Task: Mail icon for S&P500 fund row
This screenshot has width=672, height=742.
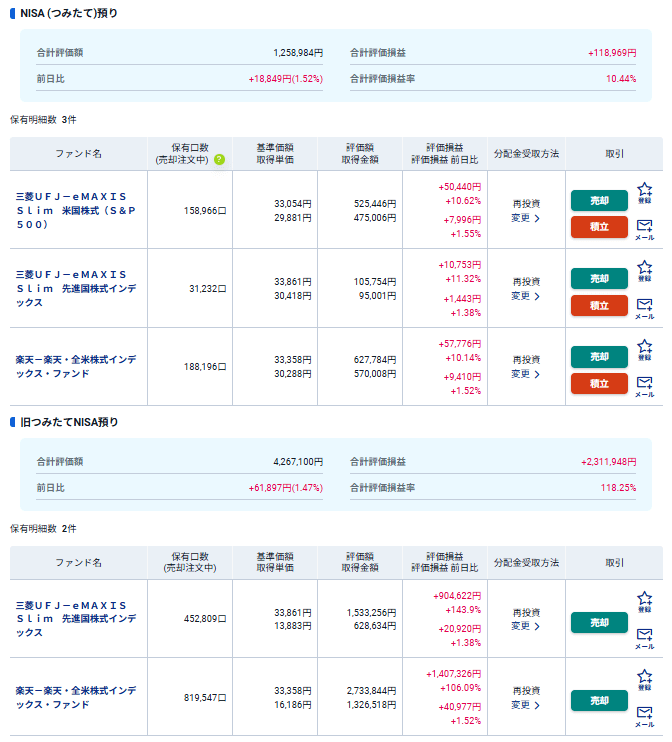Action: click(x=644, y=230)
